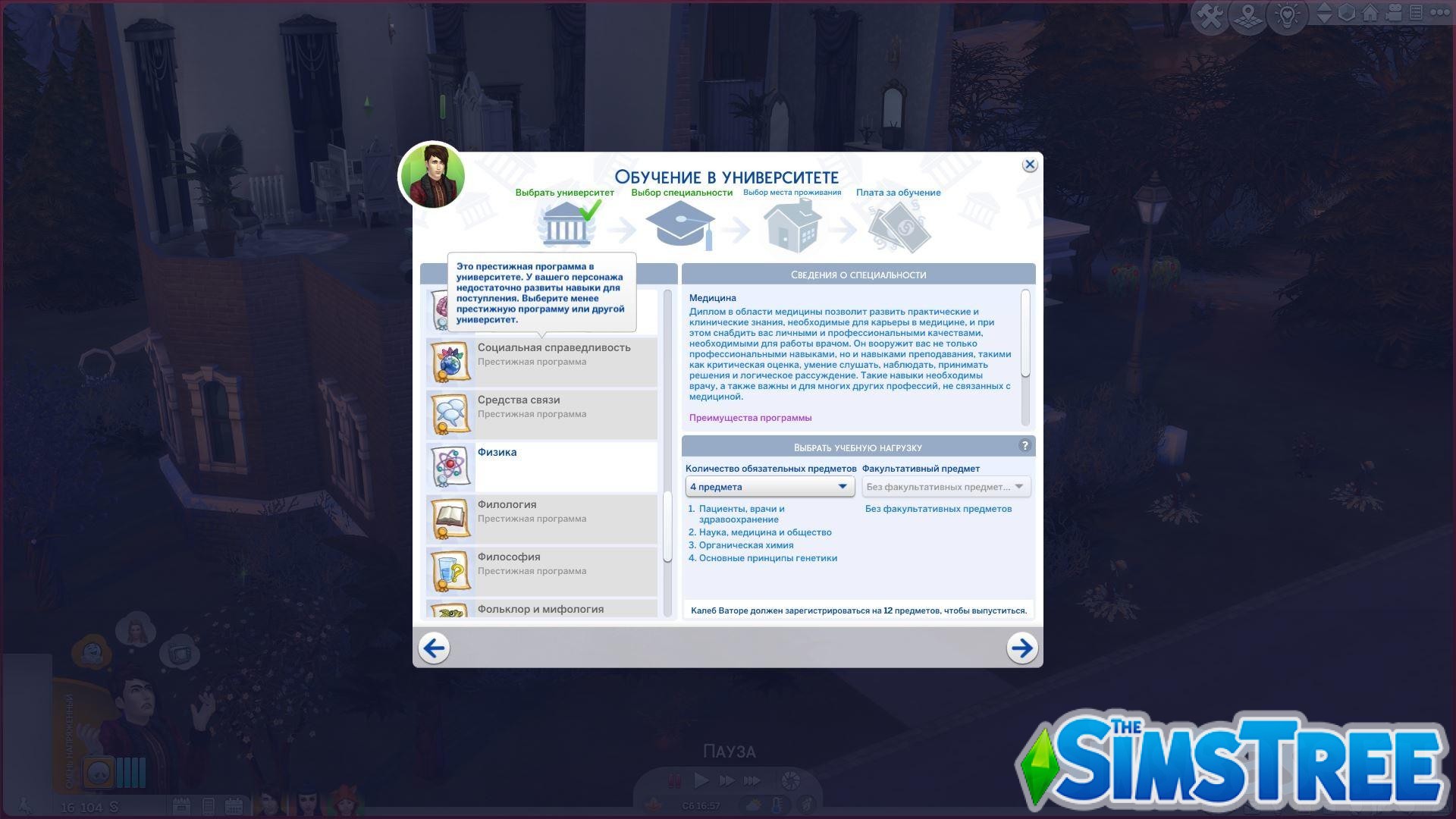This screenshot has width=1456, height=819.
Task: Click the TV thought bubble
Action: coord(180,653)
